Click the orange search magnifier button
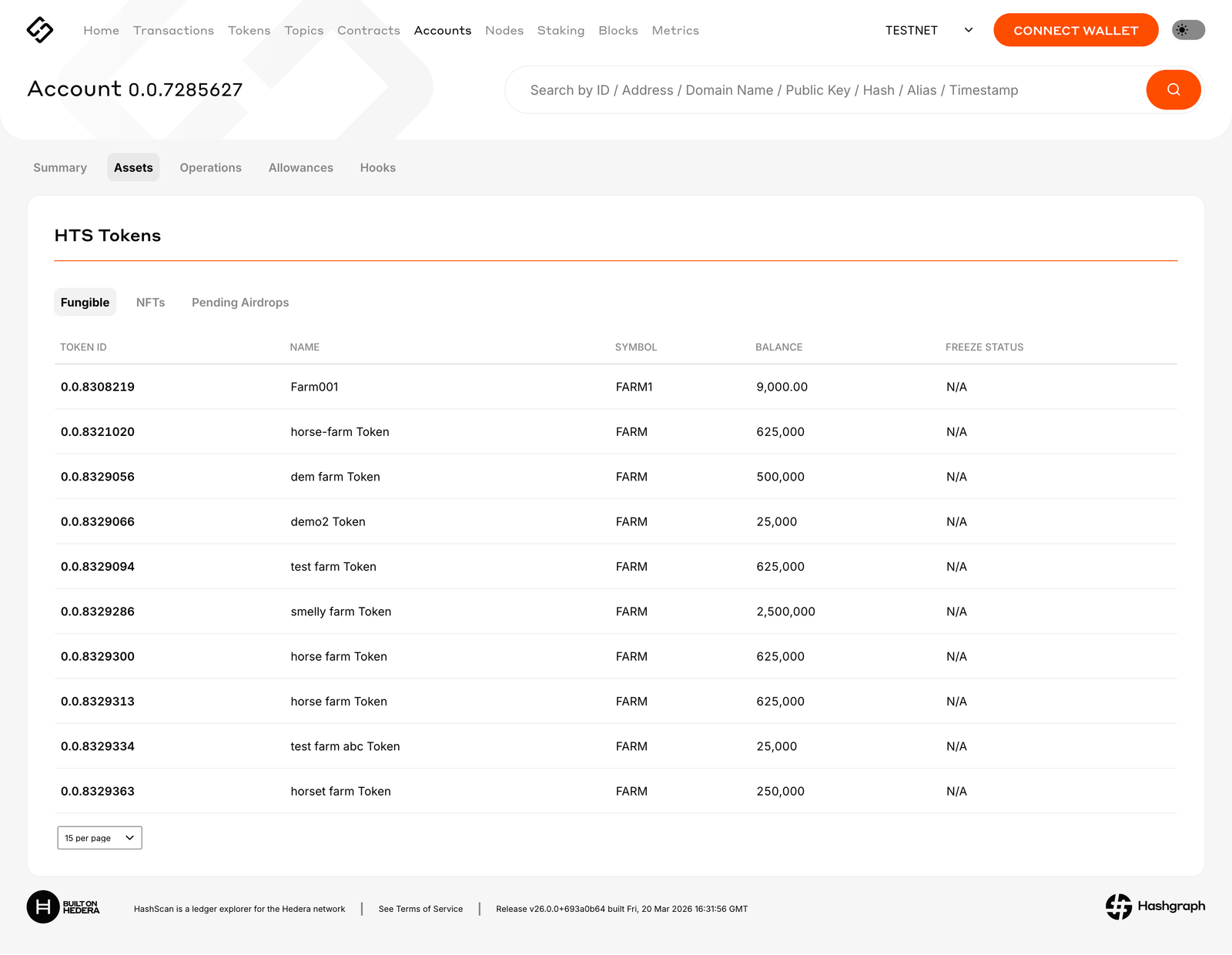The image size is (1232, 955). 1173,90
